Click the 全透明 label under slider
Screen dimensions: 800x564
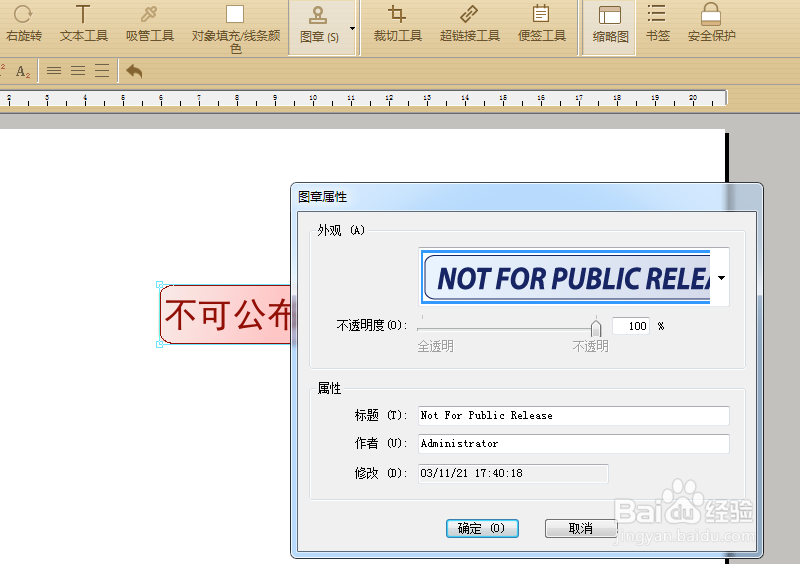coord(435,347)
